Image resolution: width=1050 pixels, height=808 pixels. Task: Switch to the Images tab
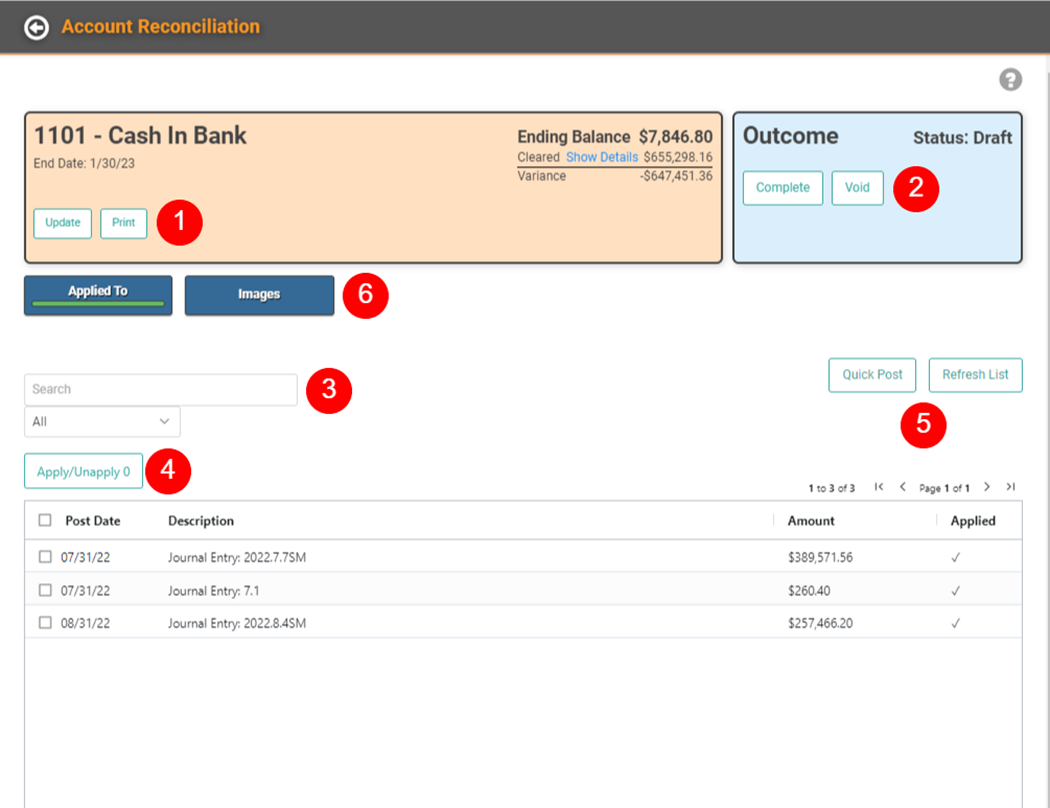[259, 295]
